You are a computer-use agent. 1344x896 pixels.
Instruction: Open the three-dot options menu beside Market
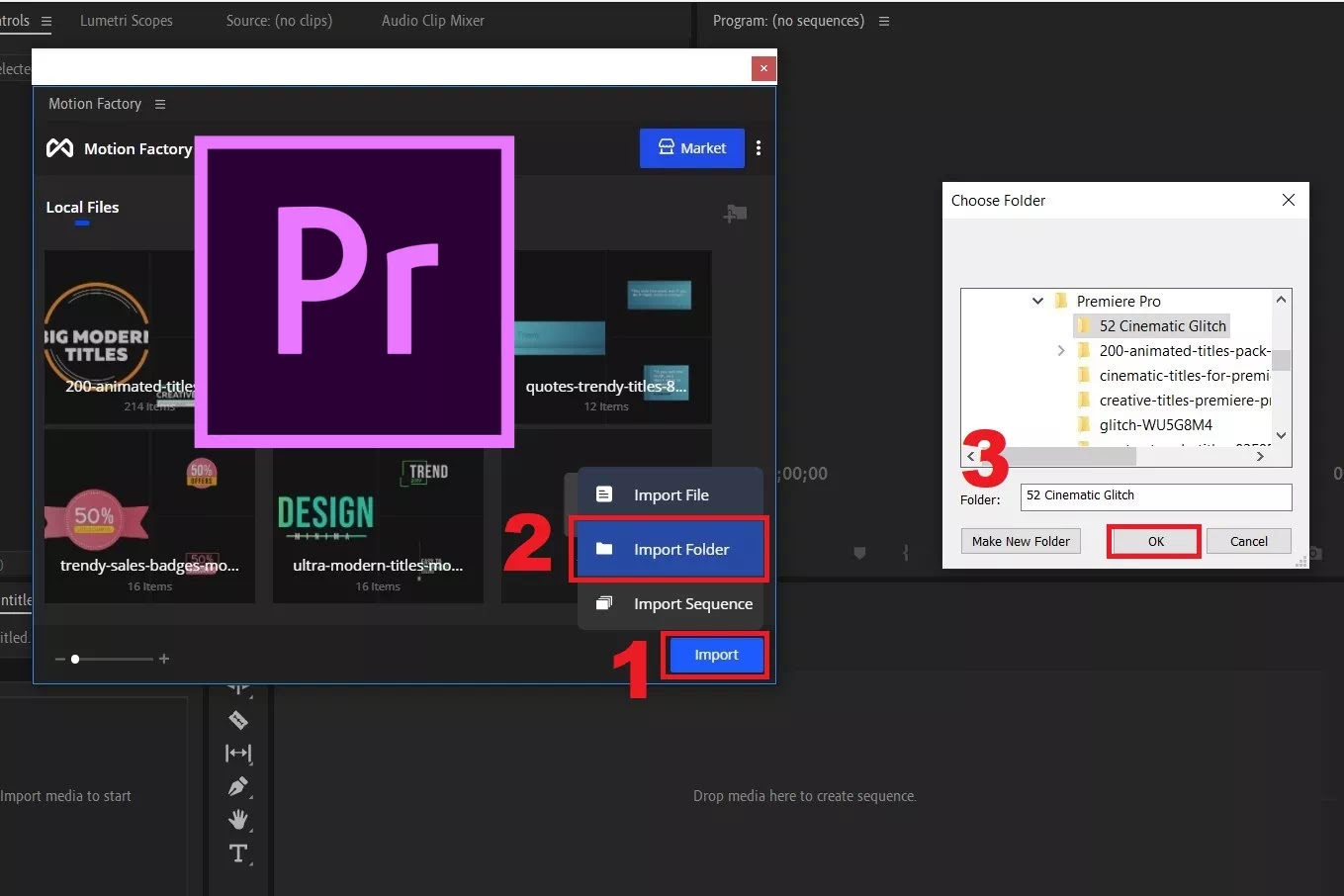(x=759, y=148)
